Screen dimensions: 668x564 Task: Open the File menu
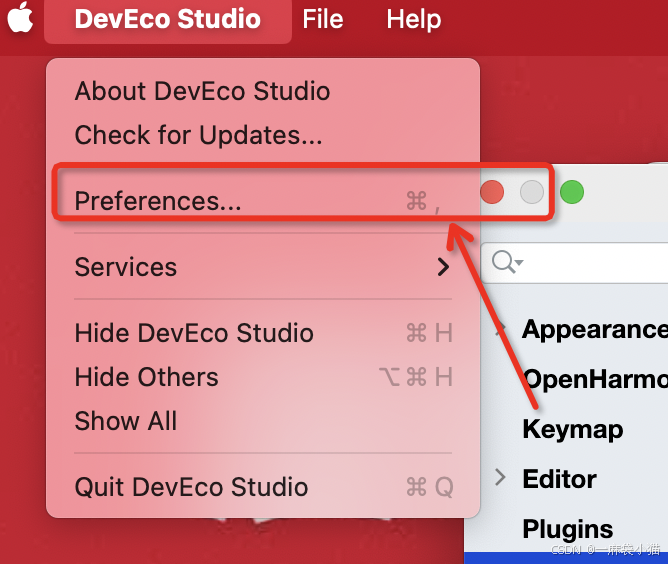(322, 19)
